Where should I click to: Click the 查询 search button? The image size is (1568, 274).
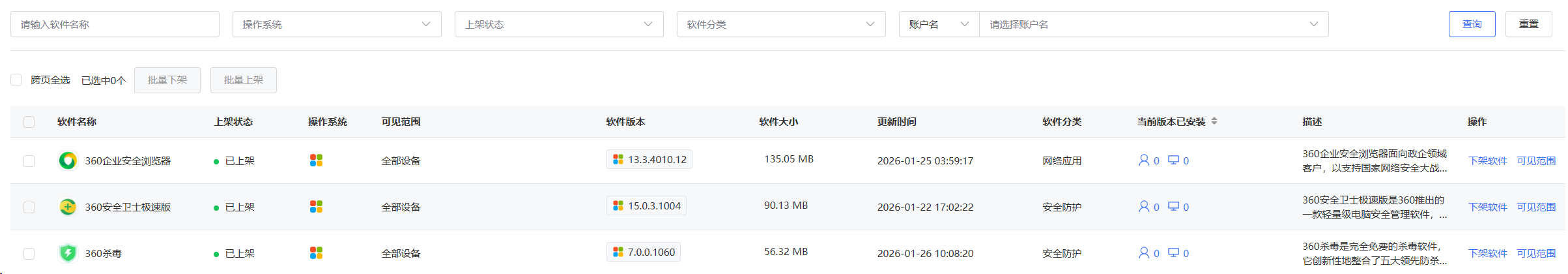pos(1472,24)
